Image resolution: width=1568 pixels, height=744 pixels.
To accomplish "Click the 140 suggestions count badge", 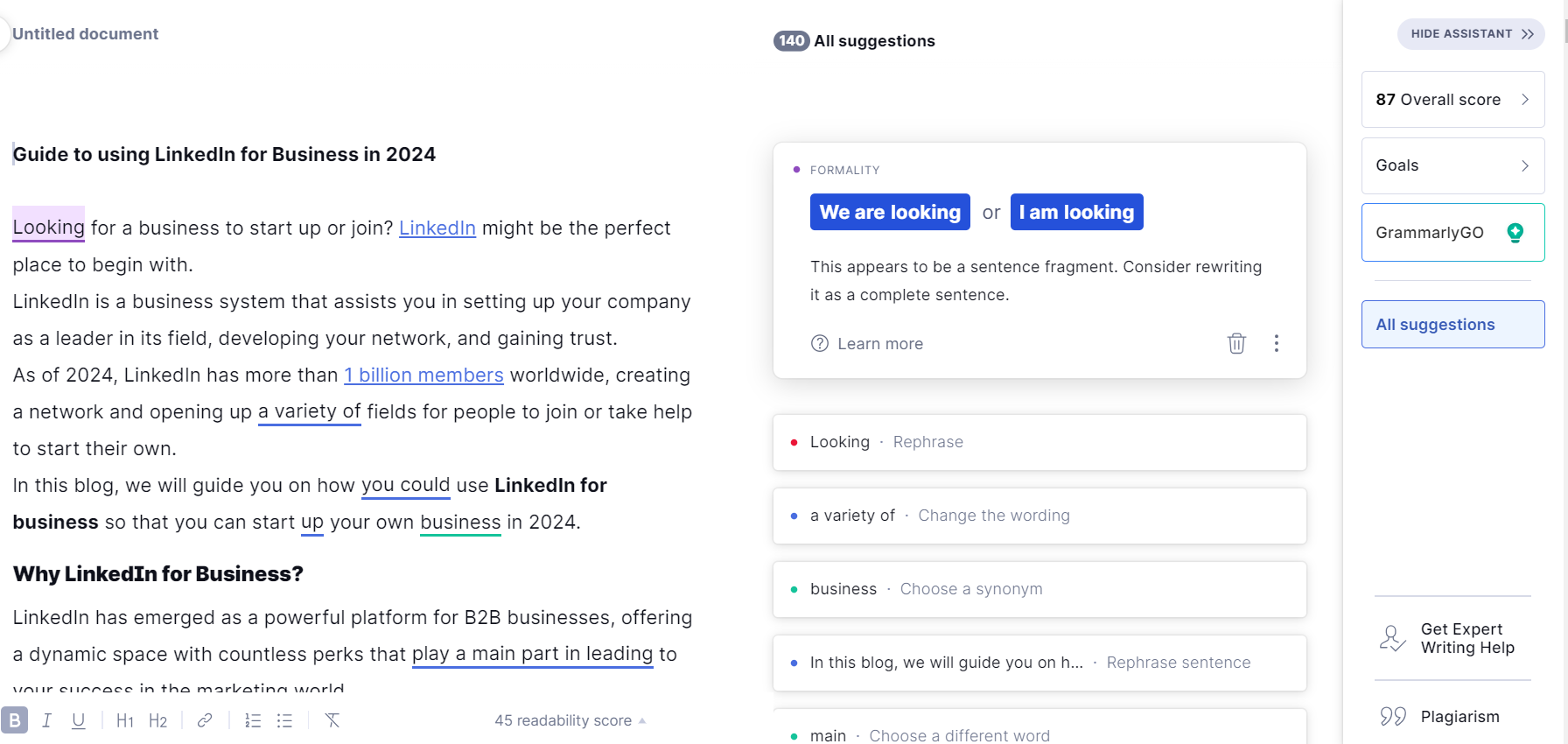I will [791, 40].
